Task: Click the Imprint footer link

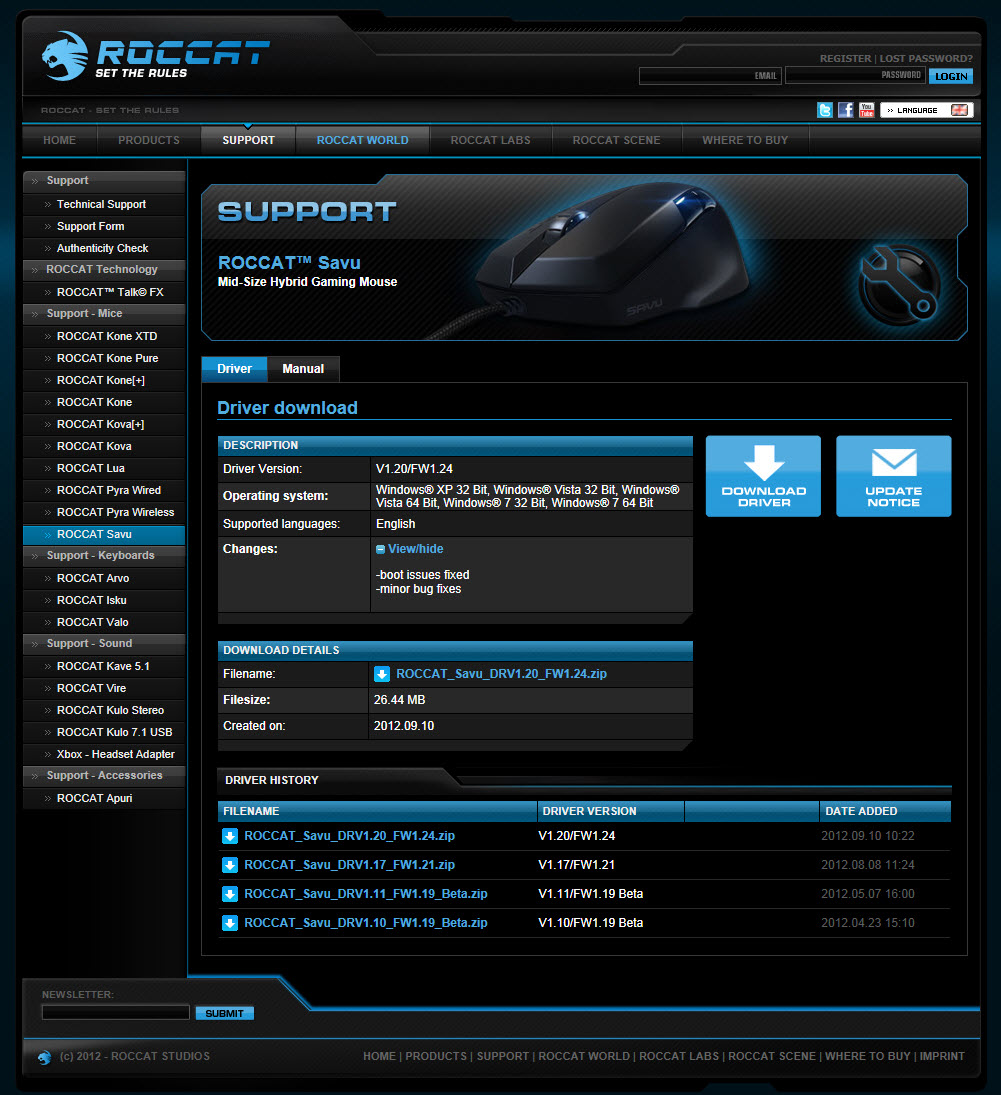Action: click(942, 1057)
